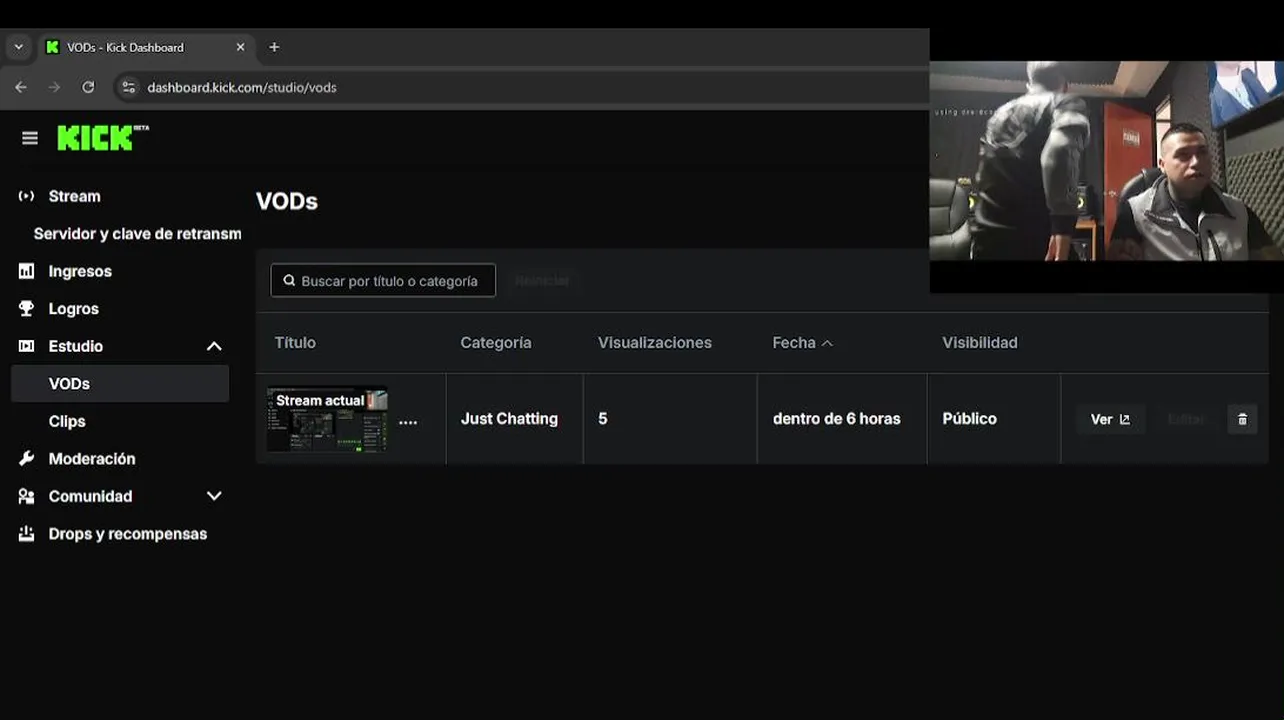The image size is (1284, 720).
Task: Click the greyed-out Editar button
Action: 1186,419
